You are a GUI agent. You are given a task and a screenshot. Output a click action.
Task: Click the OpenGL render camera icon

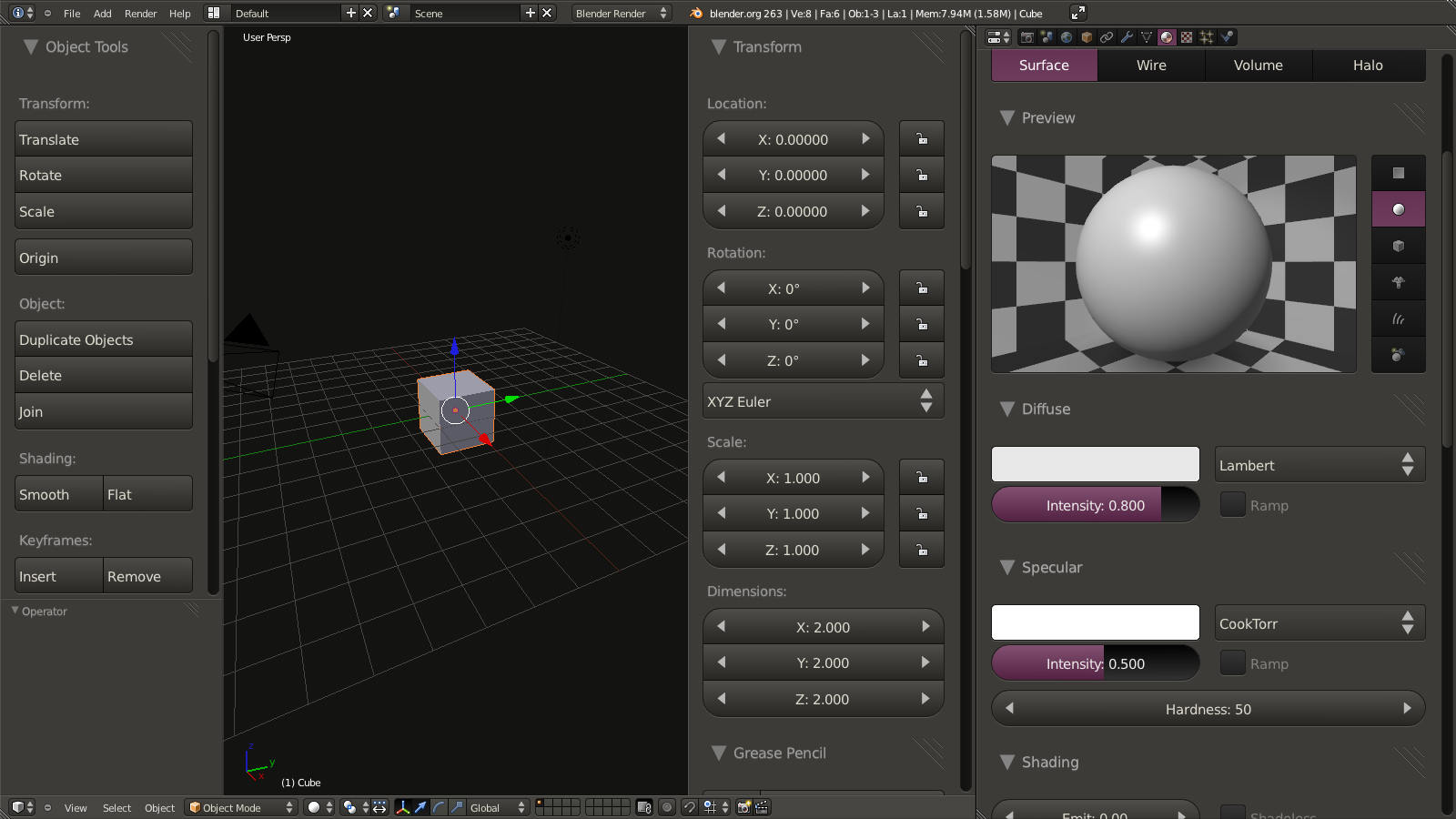coord(743,807)
